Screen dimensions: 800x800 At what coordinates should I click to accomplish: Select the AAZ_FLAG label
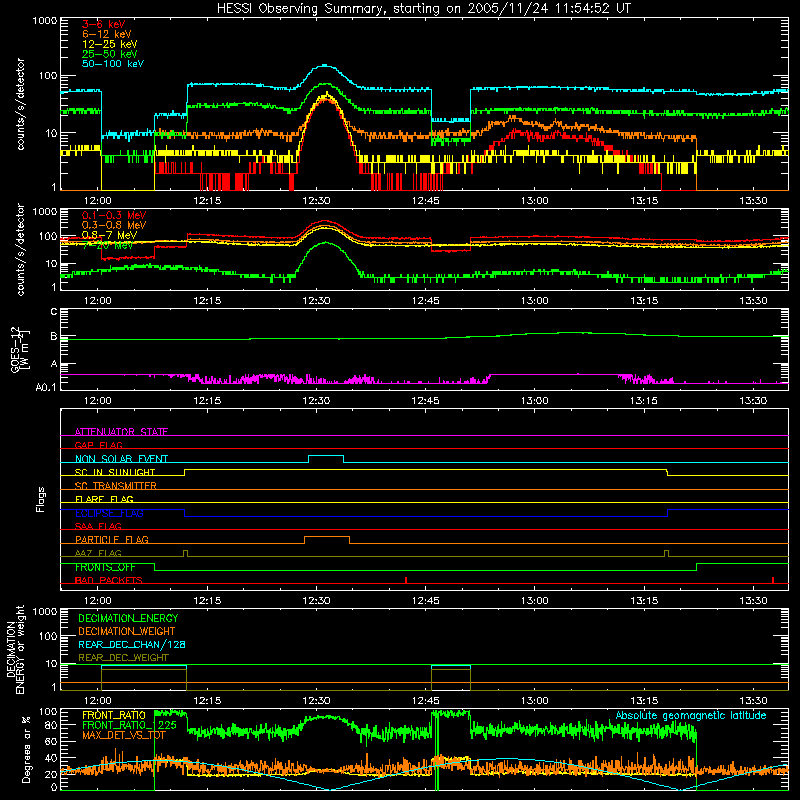coord(98,553)
